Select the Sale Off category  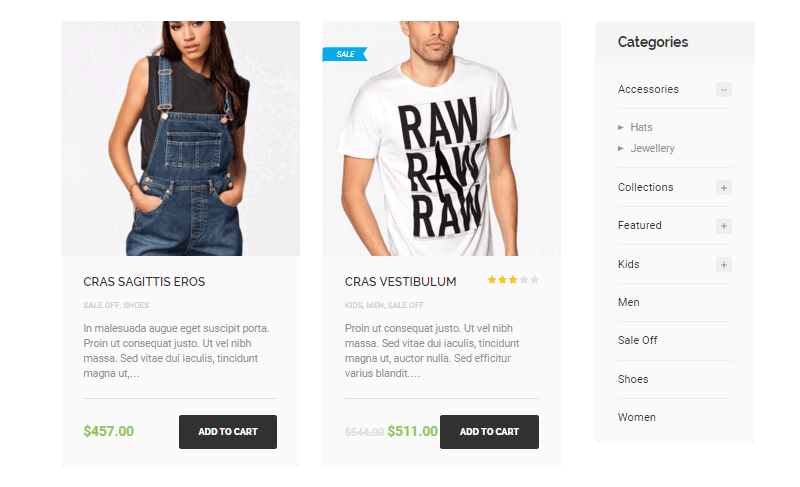pyautogui.click(x=637, y=340)
